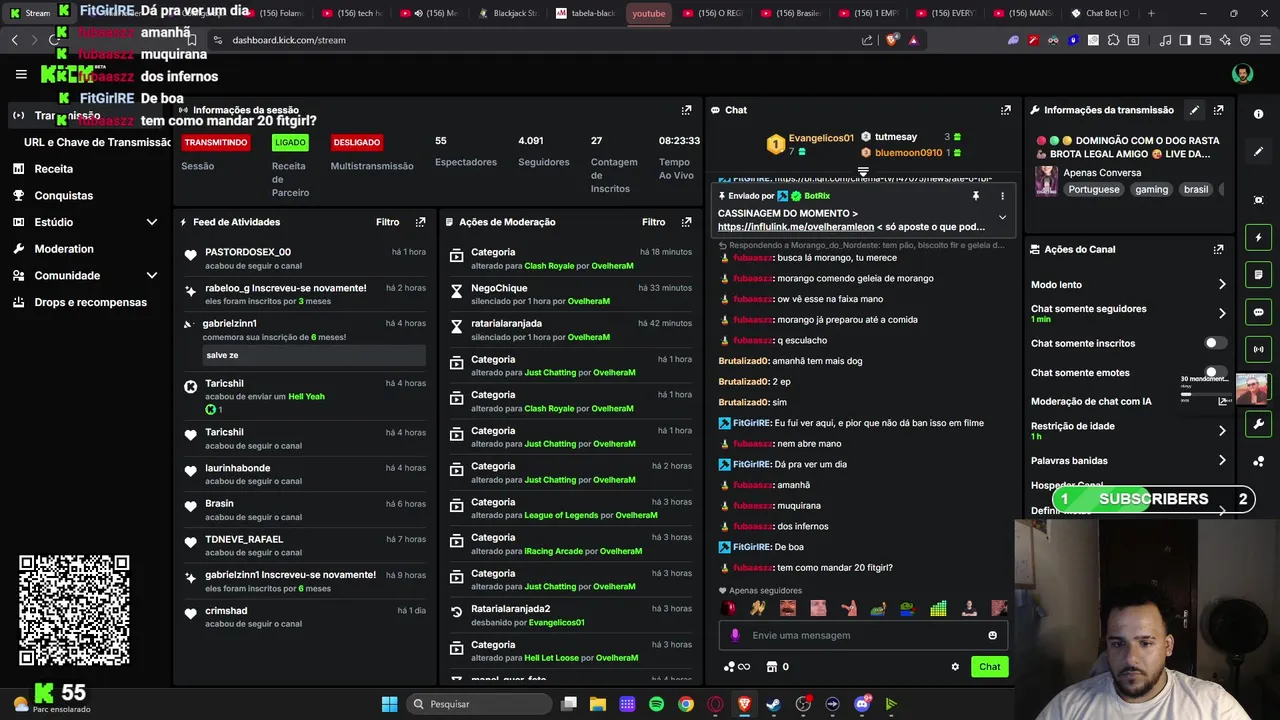Screen dimensions: 1280x720
Task: Open the channel points icon below chat
Action: pyautogui.click(x=736, y=667)
